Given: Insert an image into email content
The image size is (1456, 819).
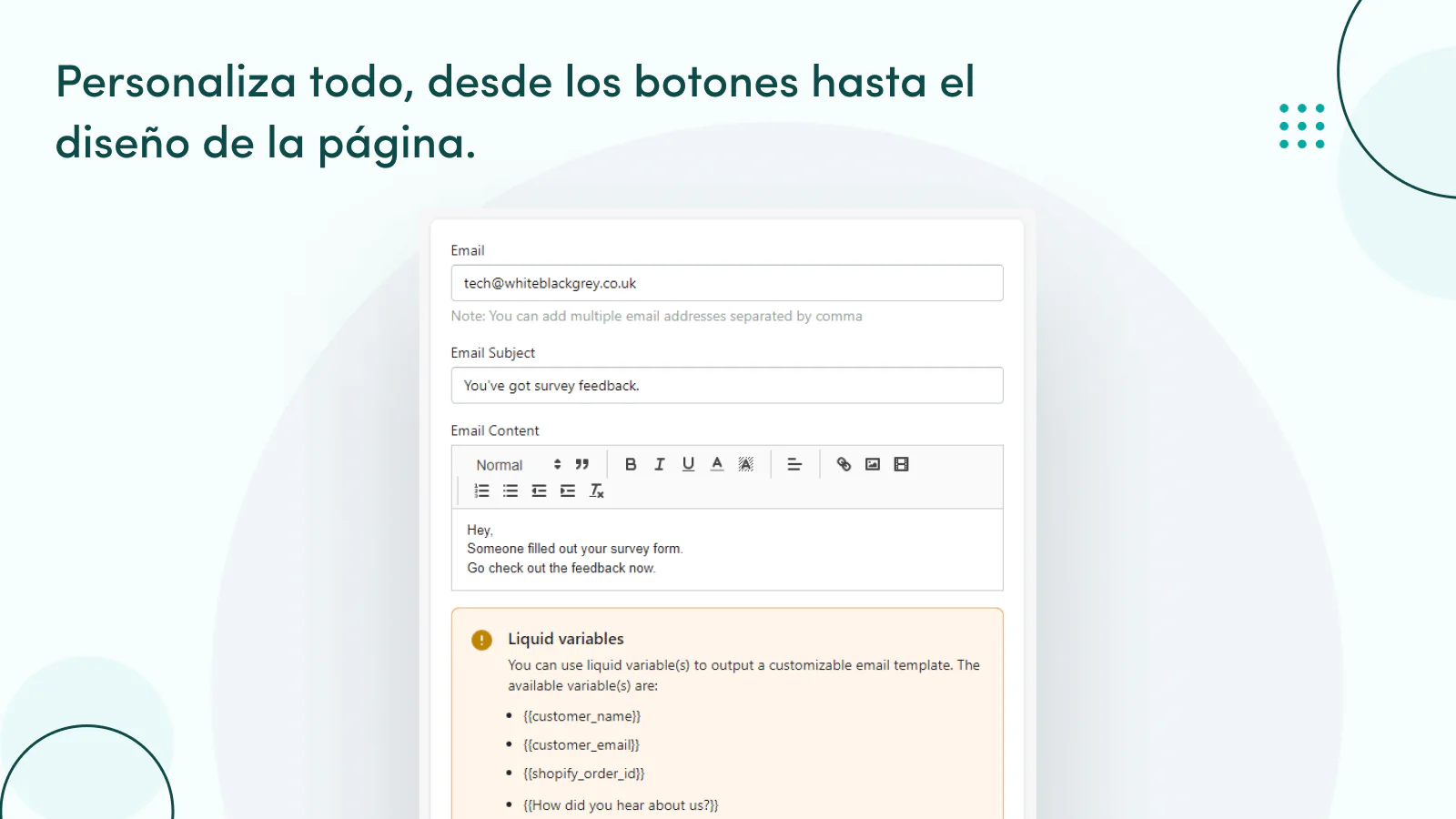Looking at the screenshot, I should tap(873, 464).
